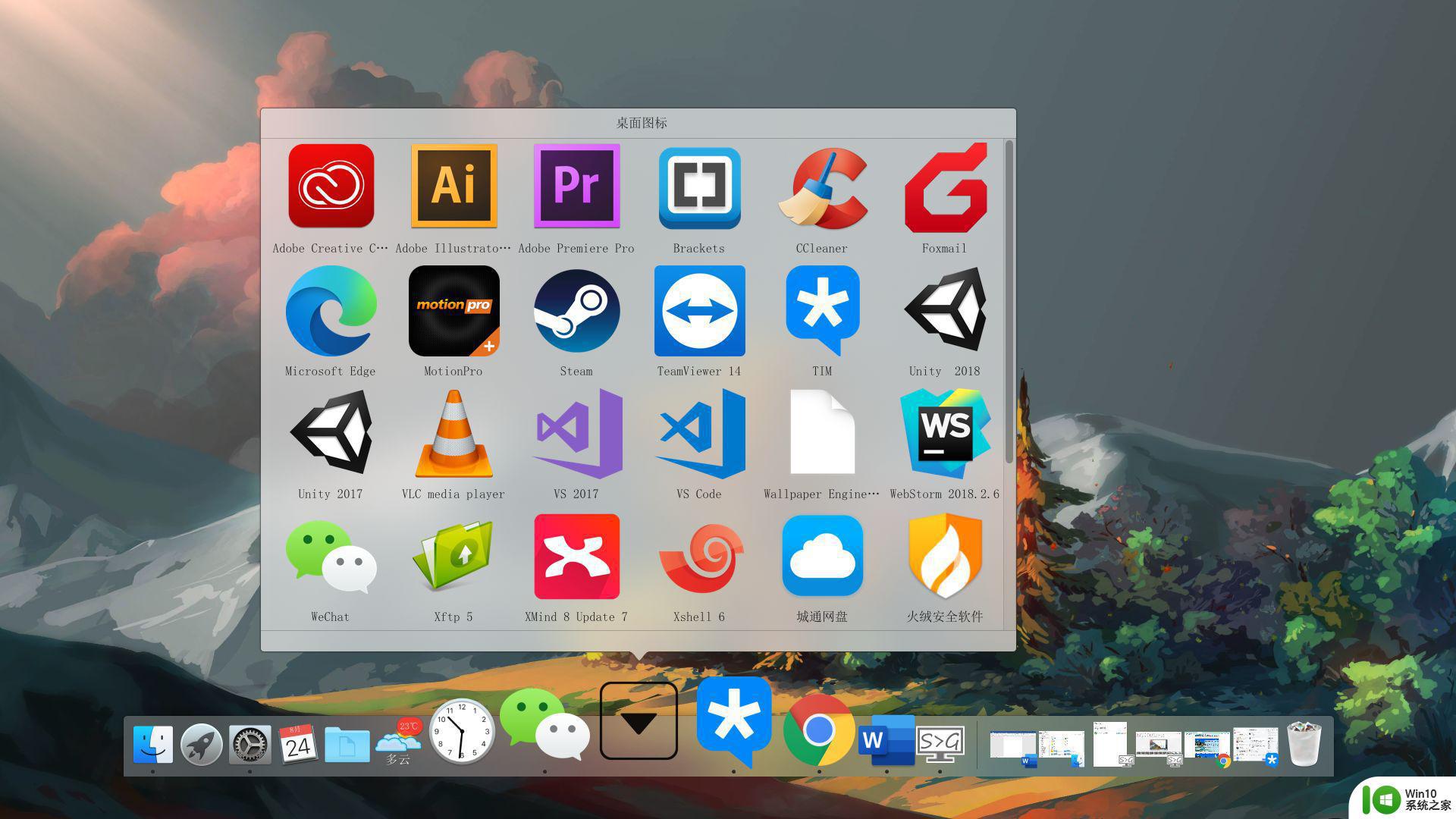This screenshot has height=819, width=1456.
Task: Select the TIM window thumbnail in dock
Action: [x=1256, y=747]
